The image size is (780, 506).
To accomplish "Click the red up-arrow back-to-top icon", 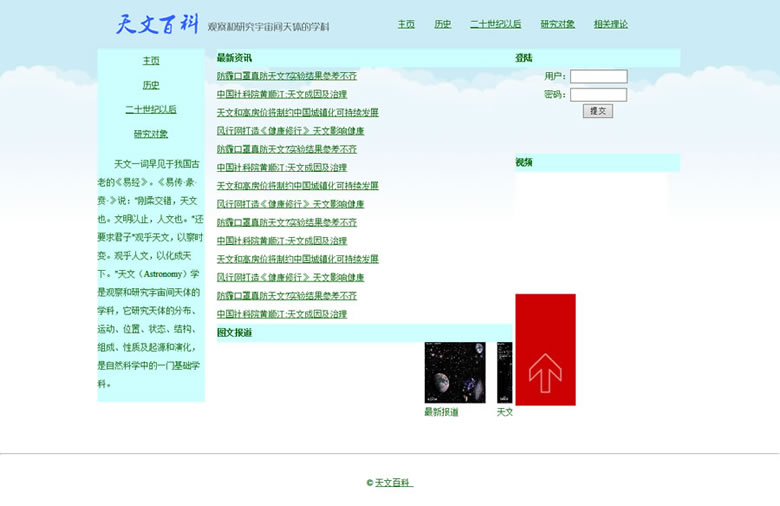I will (x=545, y=350).
